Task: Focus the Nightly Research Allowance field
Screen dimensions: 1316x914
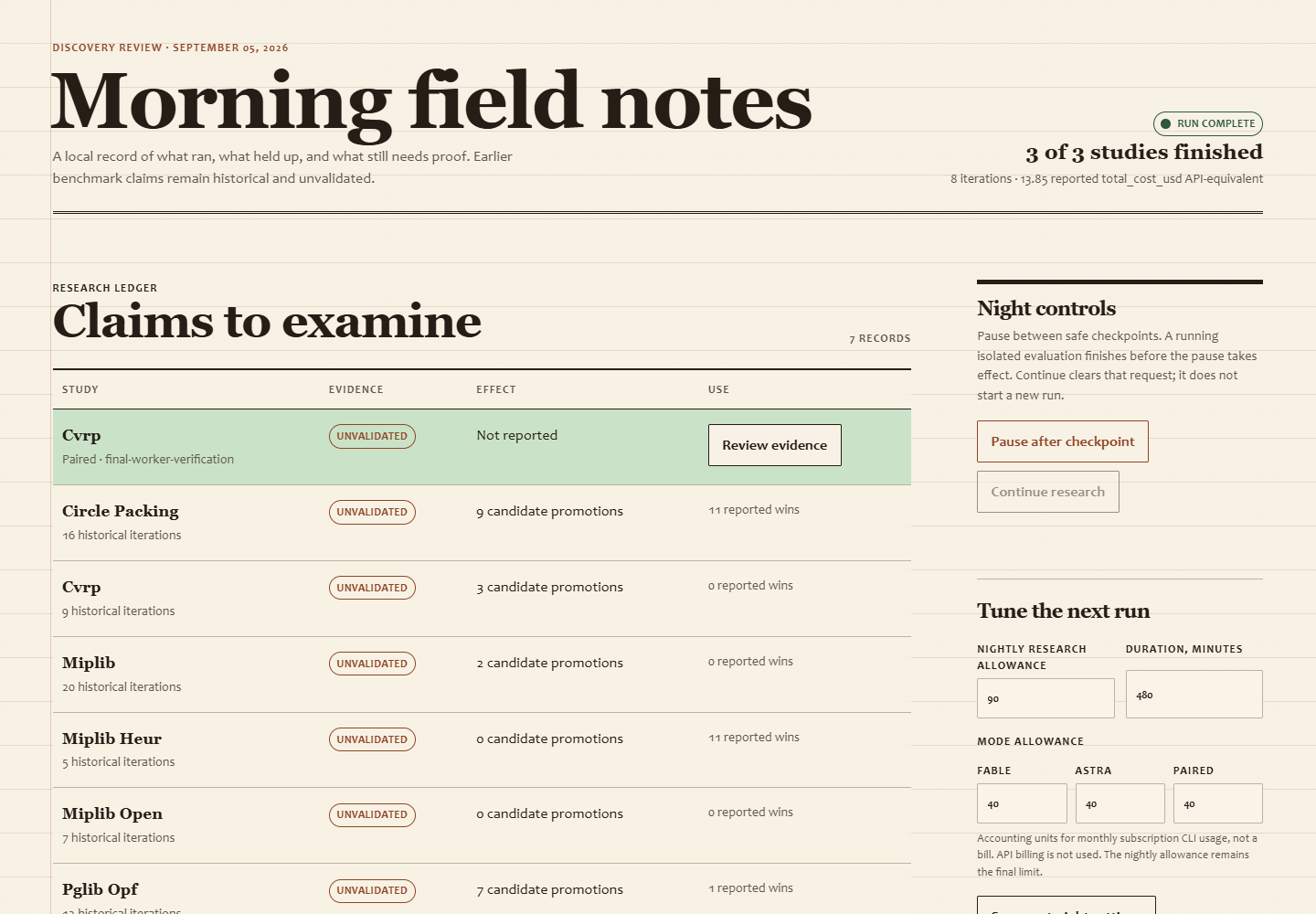Action: click(x=1045, y=698)
